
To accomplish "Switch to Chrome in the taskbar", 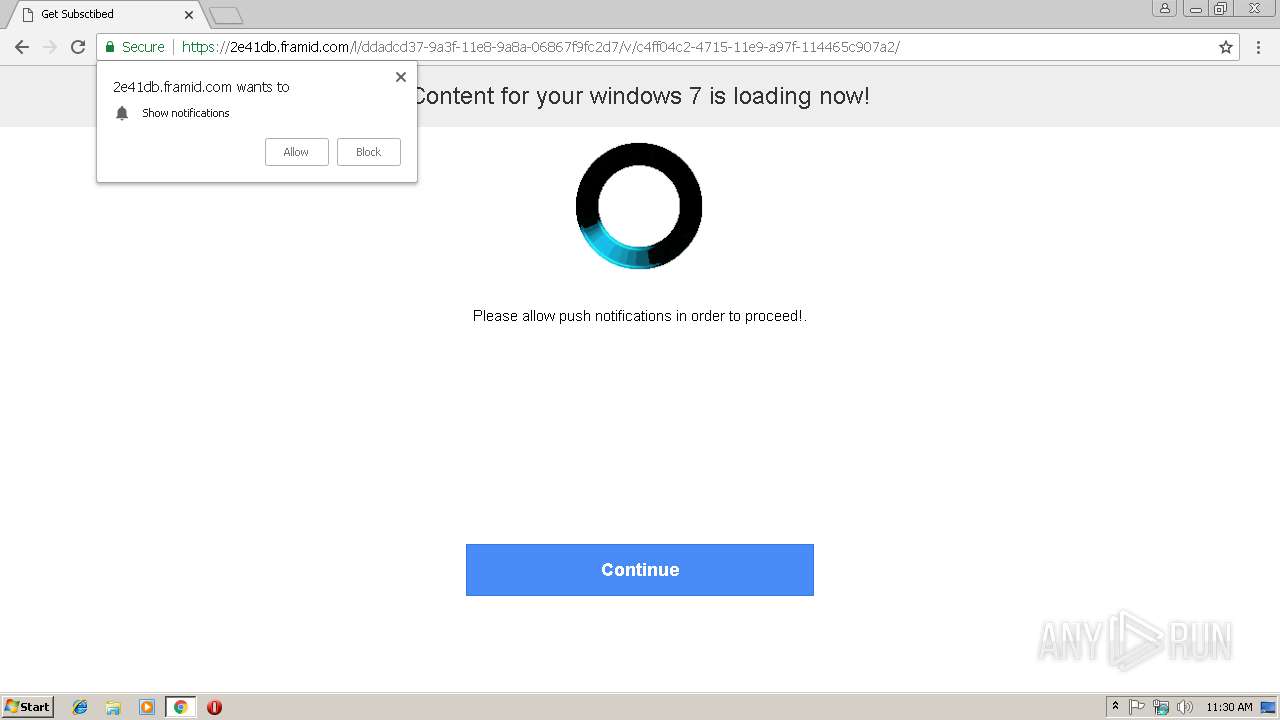I will [x=180, y=707].
